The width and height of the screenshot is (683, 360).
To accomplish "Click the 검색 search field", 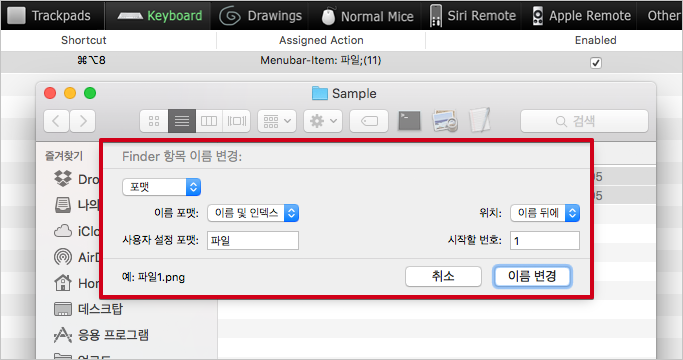I will pyautogui.click(x=584, y=121).
